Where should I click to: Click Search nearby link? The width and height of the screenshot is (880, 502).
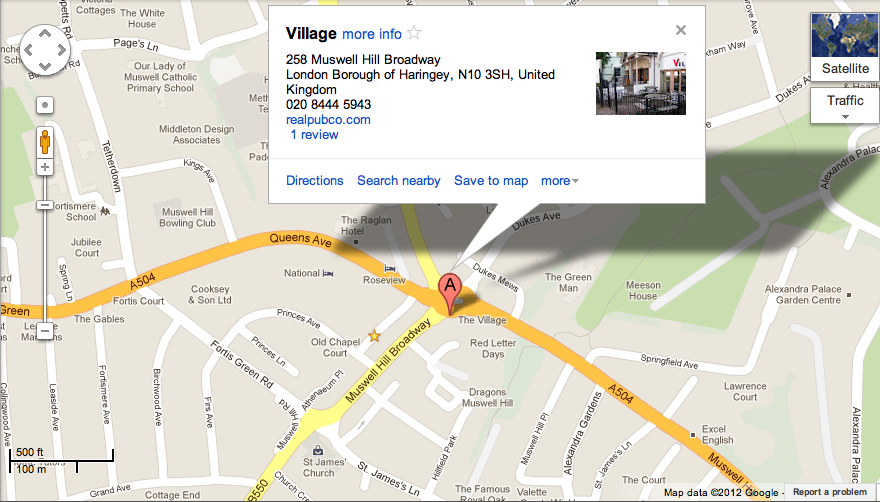(398, 180)
